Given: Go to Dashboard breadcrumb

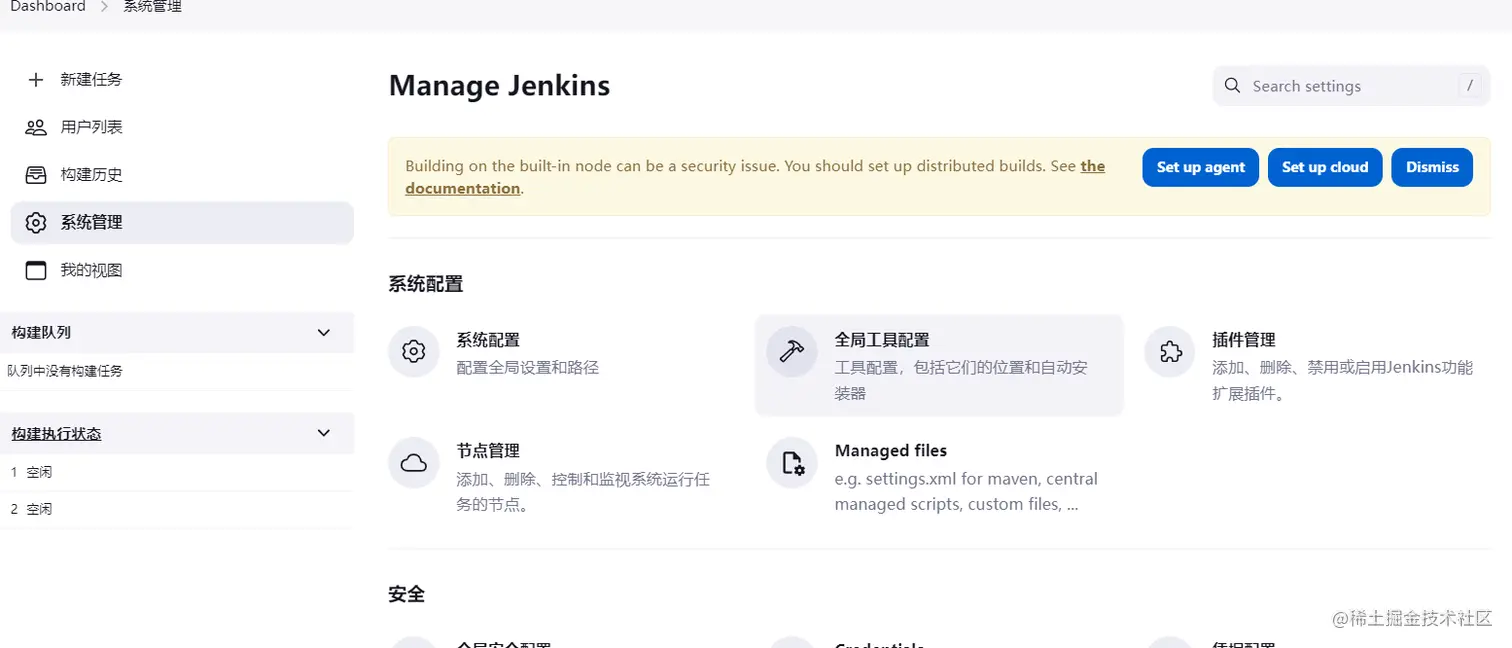Looking at the screenshot, I should coord(48,7).
